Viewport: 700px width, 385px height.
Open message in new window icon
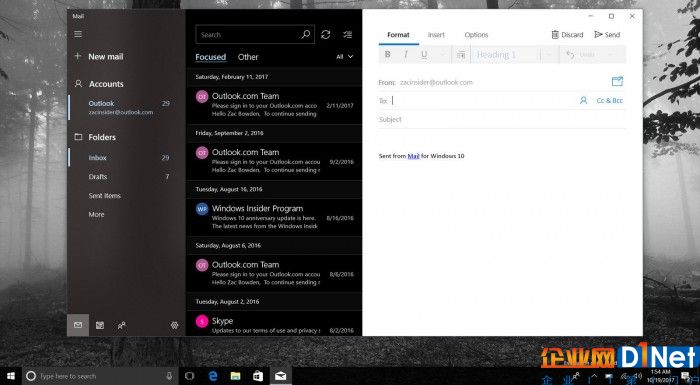click(x=617, y=81)
